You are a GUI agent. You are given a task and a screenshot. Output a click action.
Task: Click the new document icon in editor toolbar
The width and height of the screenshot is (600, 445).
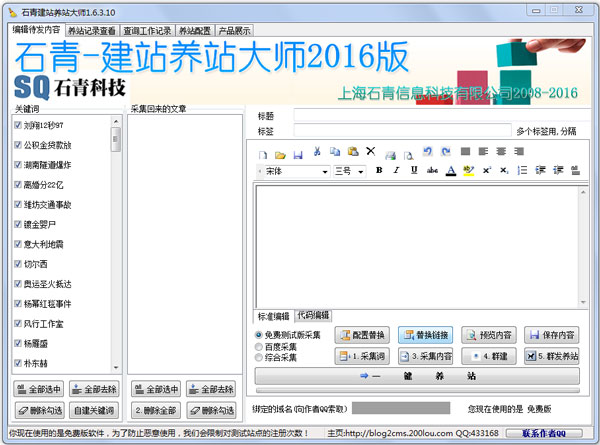[262, 155]
